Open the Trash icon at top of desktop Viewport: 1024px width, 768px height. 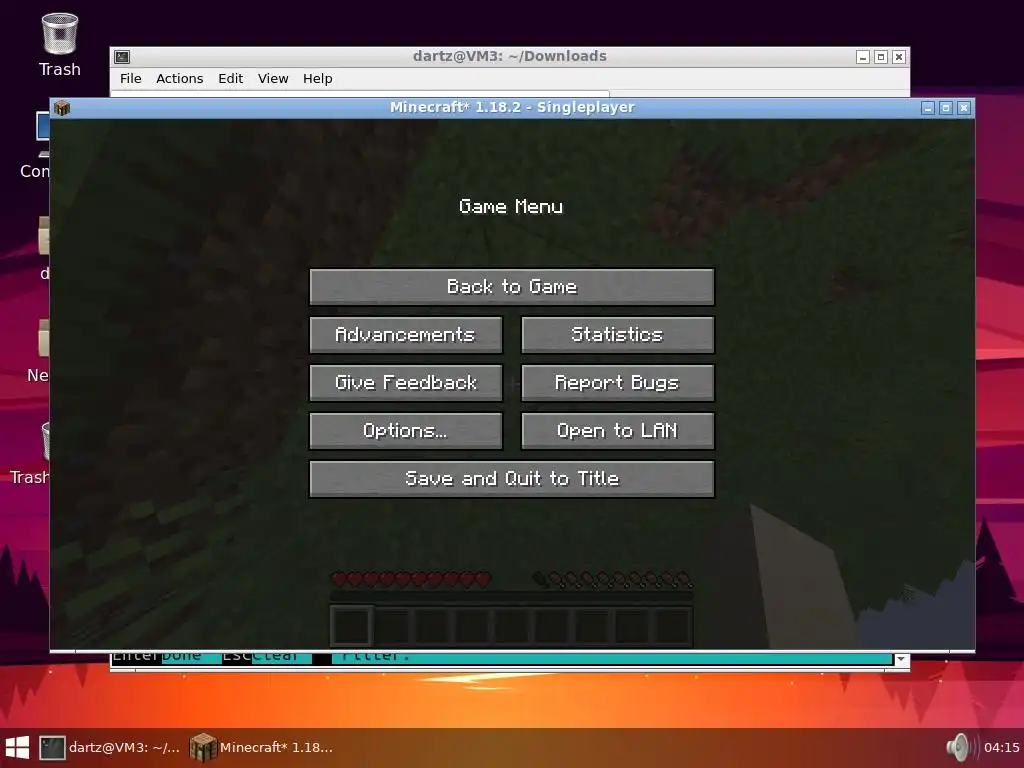(59, 44)
